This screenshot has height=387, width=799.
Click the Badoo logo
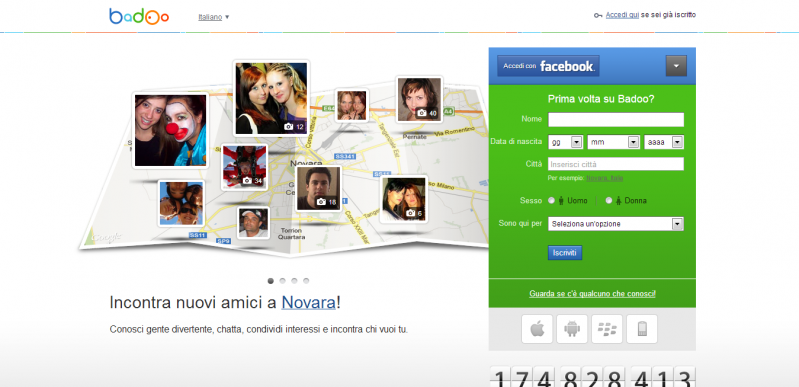coord(139,16)
